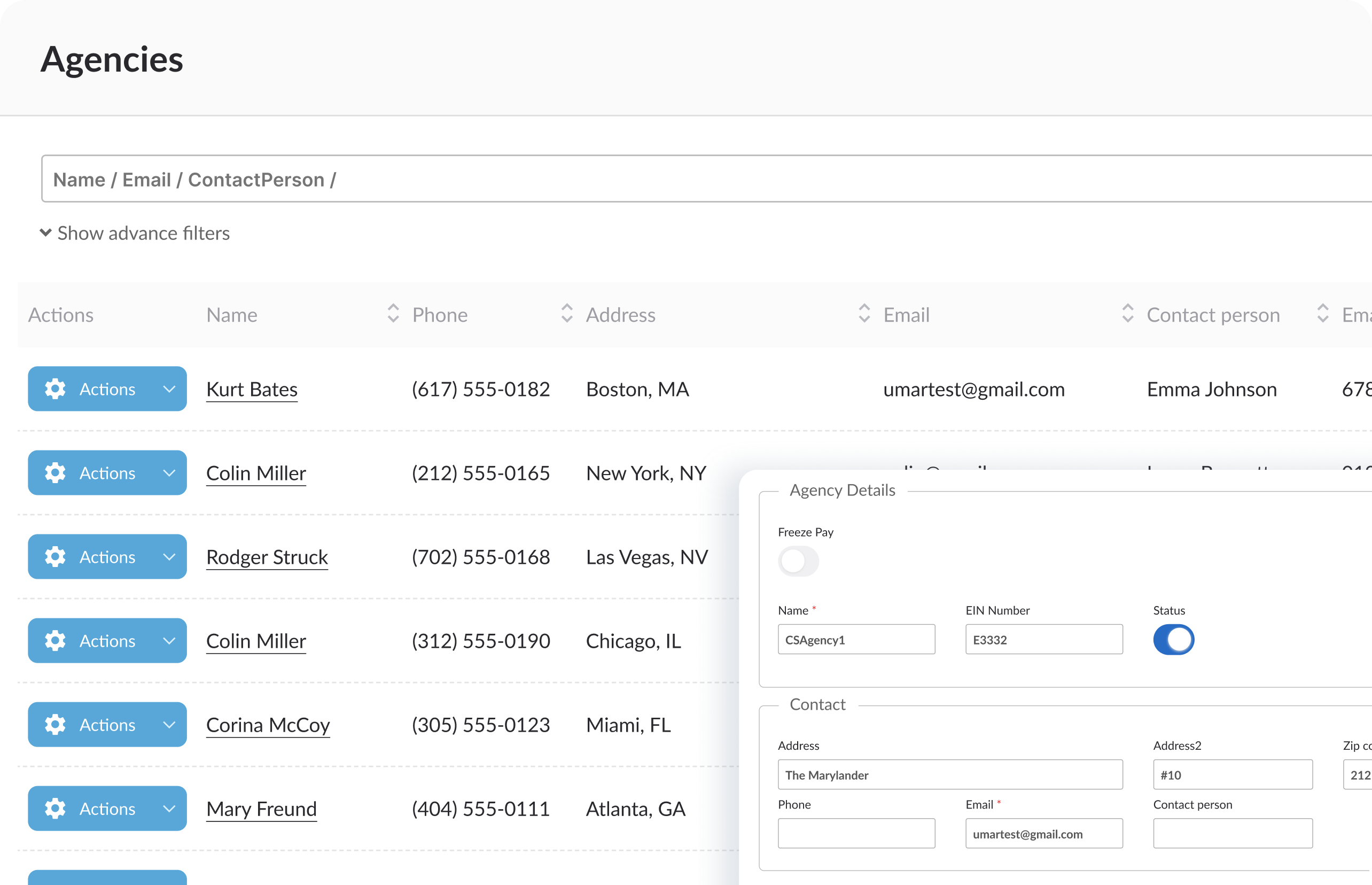This screenshot has height=885, width=1372.
Task: Click the Miami, FL address cell
Action: tap(628, 725)
